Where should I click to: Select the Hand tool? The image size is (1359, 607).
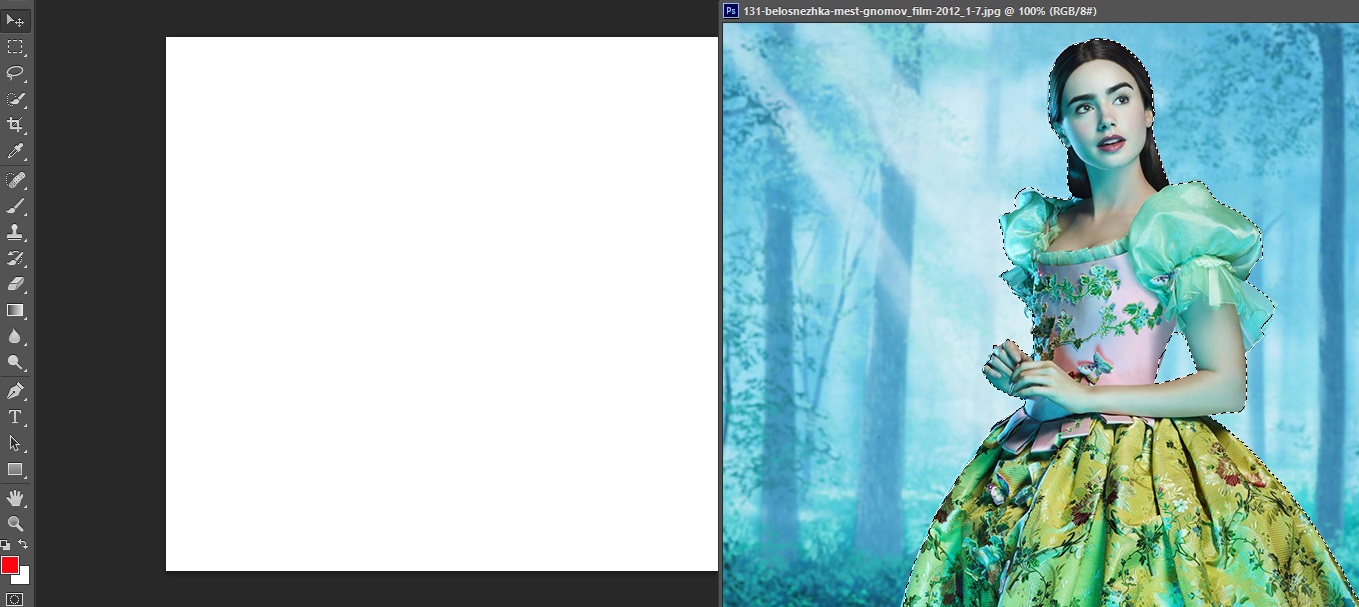pyautogui.click(x=15, y=497)
